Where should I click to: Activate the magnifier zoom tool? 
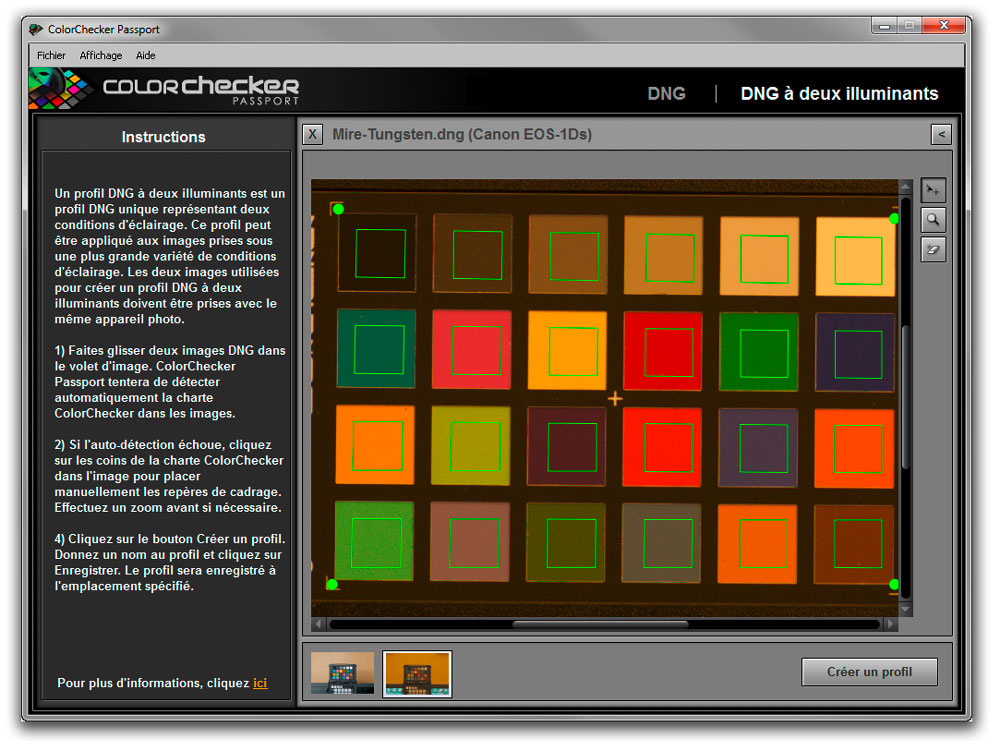point(933,220)
